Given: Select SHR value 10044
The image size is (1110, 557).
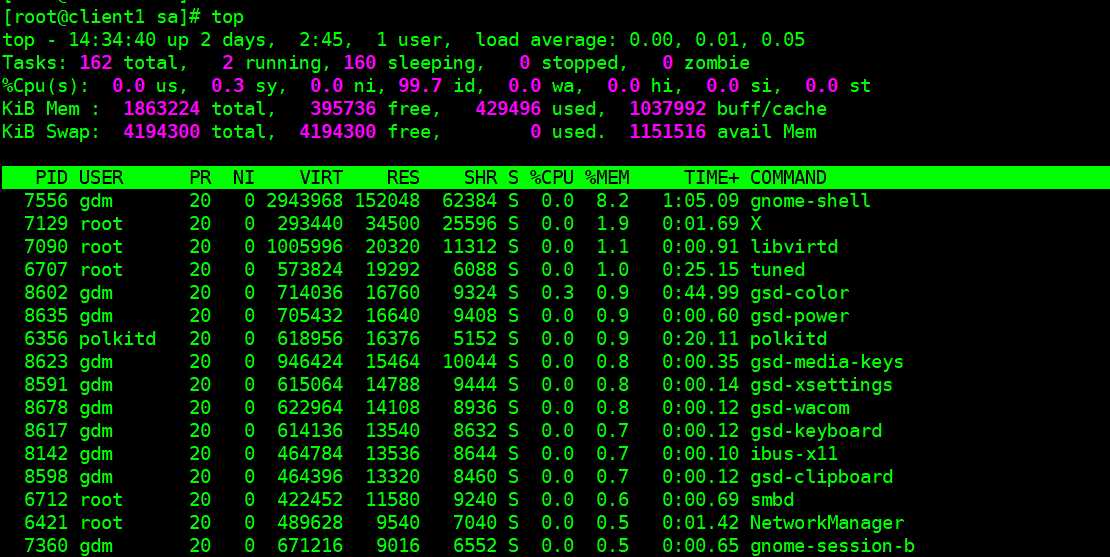Looking at the screenshot, I should click(469, 362).
